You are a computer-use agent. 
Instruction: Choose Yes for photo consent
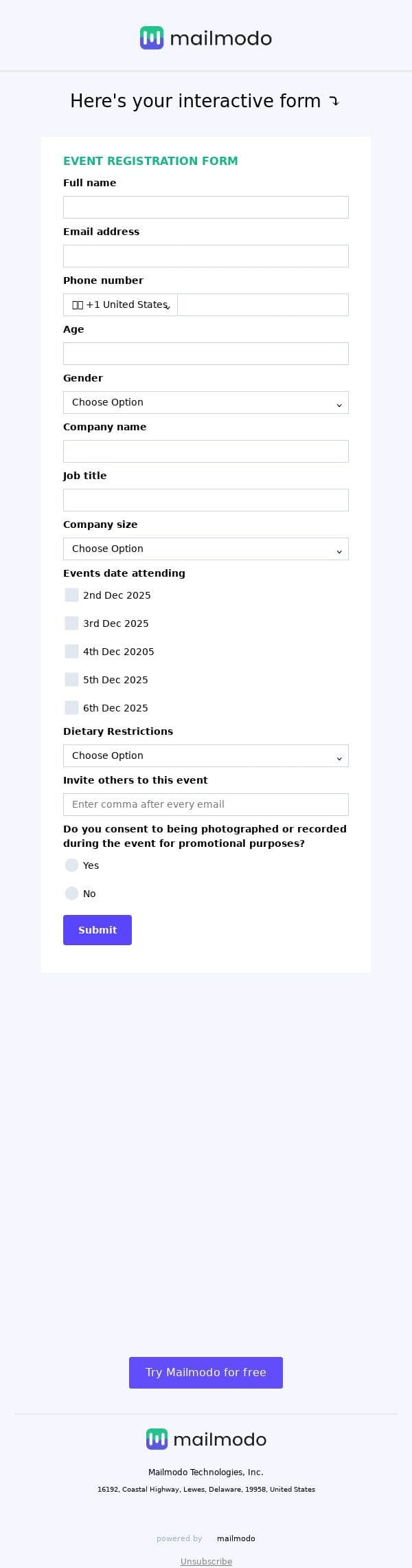[x=71, y=865]
